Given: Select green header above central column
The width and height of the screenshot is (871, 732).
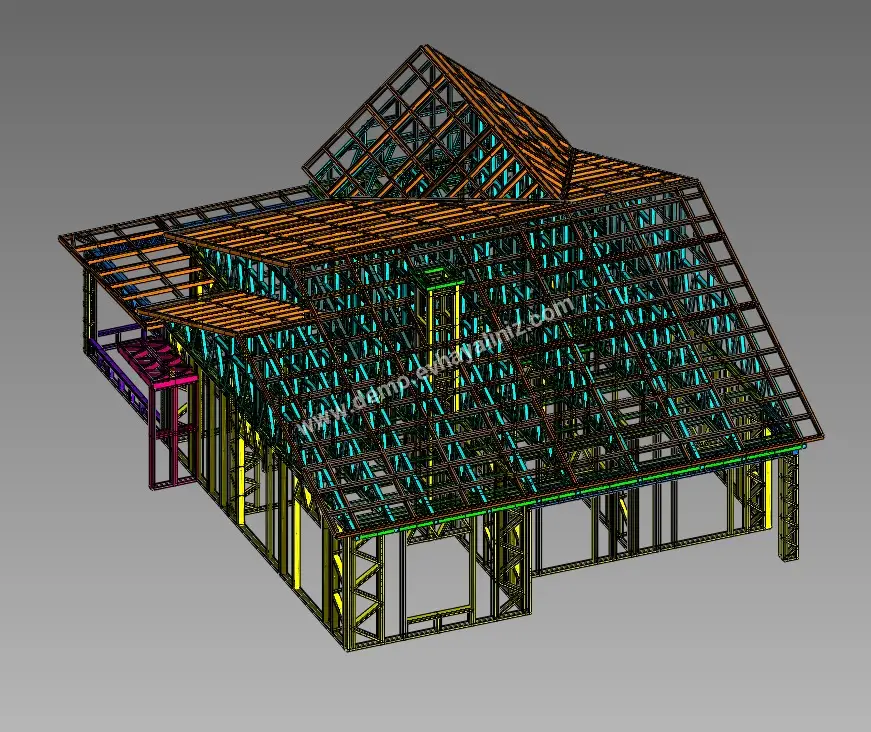Looking at the screenshot, I should click(433, 271).
